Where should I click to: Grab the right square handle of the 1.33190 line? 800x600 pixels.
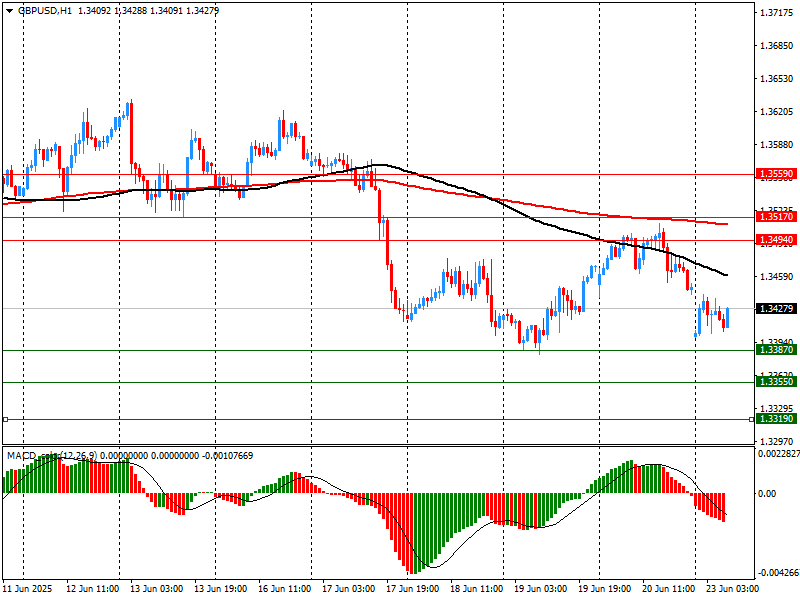tap(750, 419)
